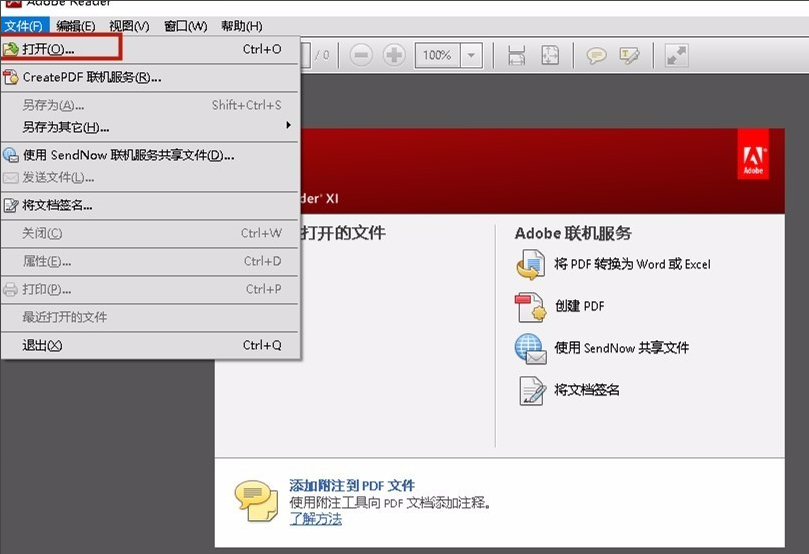Add a sticky note comment
The height and width of the screenshot is (554, 809).
[597, 55]
